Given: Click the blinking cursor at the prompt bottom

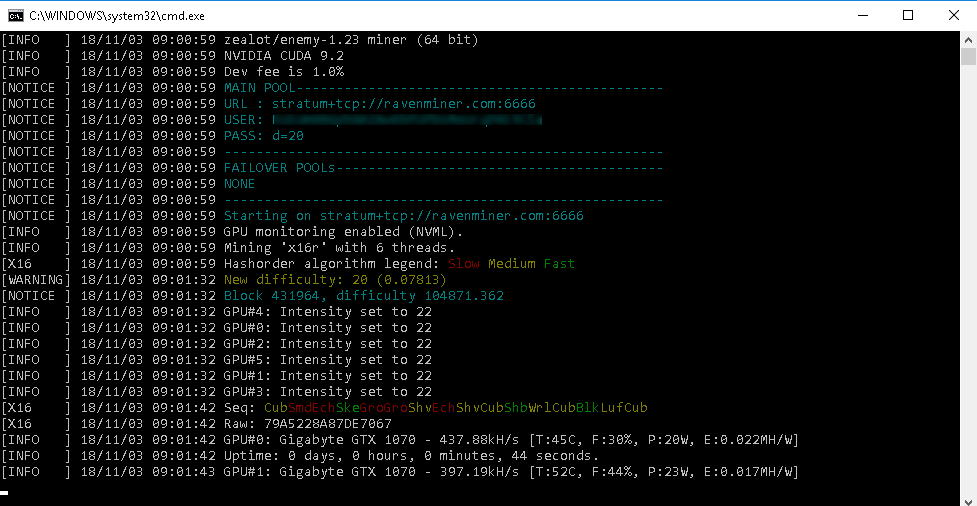Looking at the screenshot, I should 5,493.
